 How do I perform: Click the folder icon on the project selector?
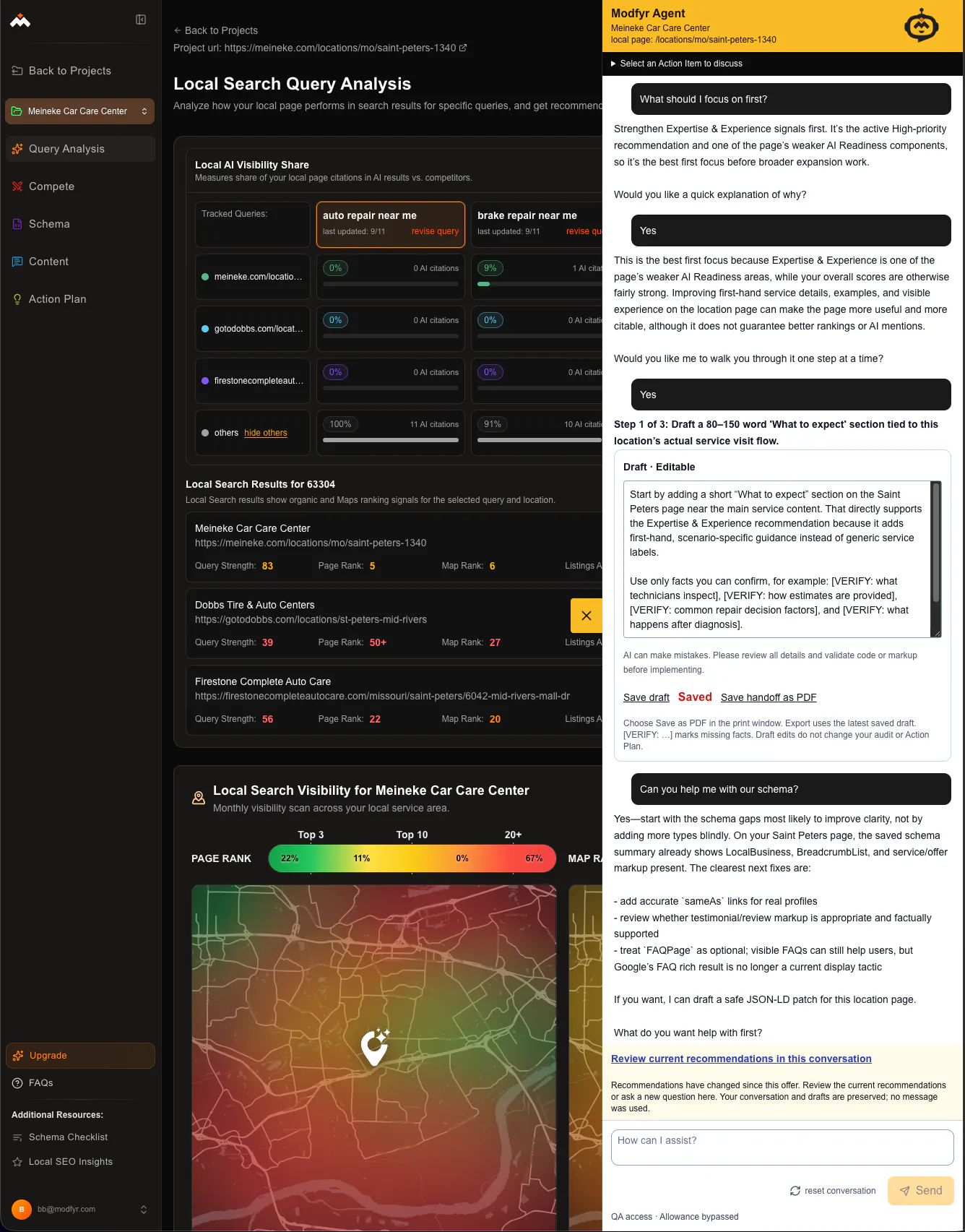pos(17,111)
